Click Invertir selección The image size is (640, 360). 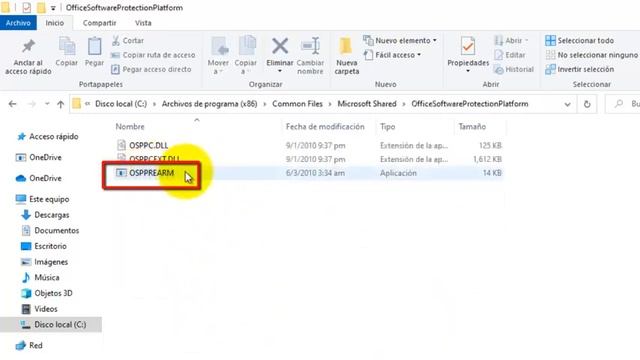coord(580,69)
